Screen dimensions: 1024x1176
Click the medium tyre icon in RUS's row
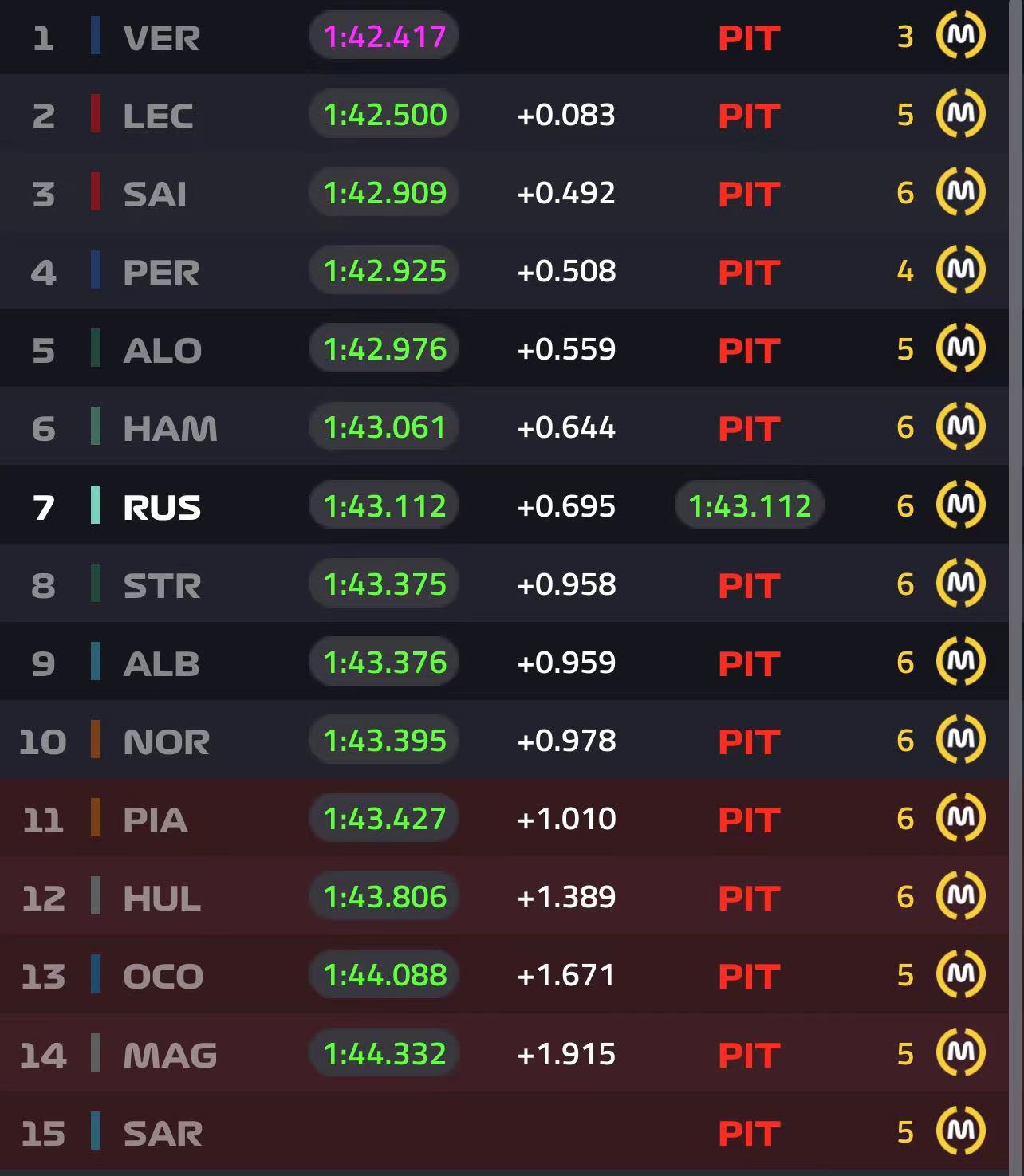(x=960, y=505)
